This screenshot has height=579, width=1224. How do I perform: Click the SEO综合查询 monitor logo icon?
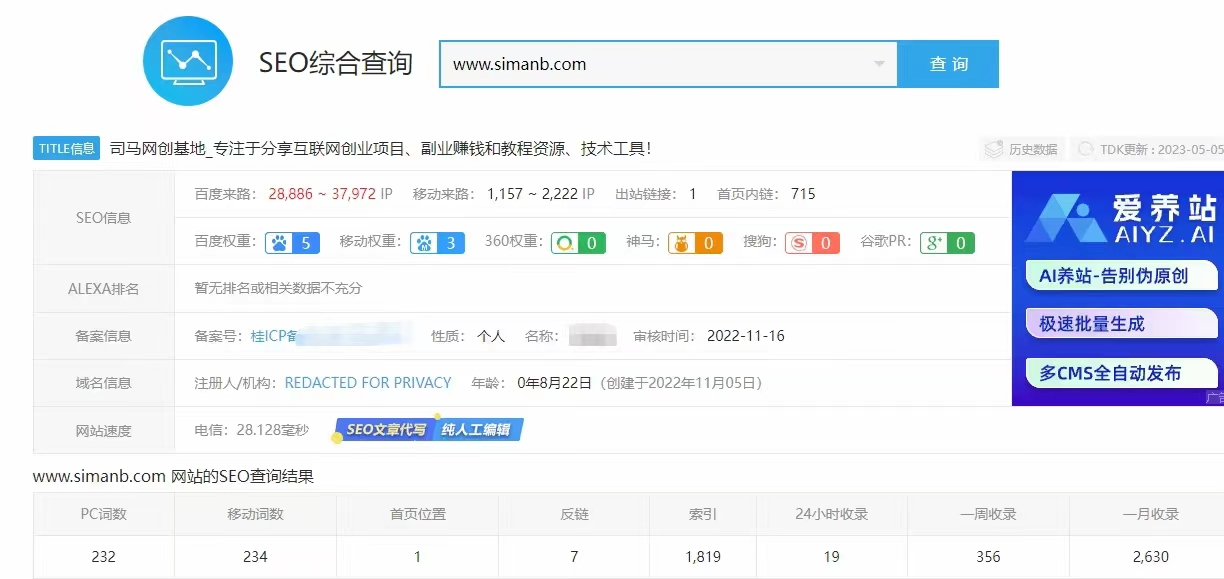point(188,61)
